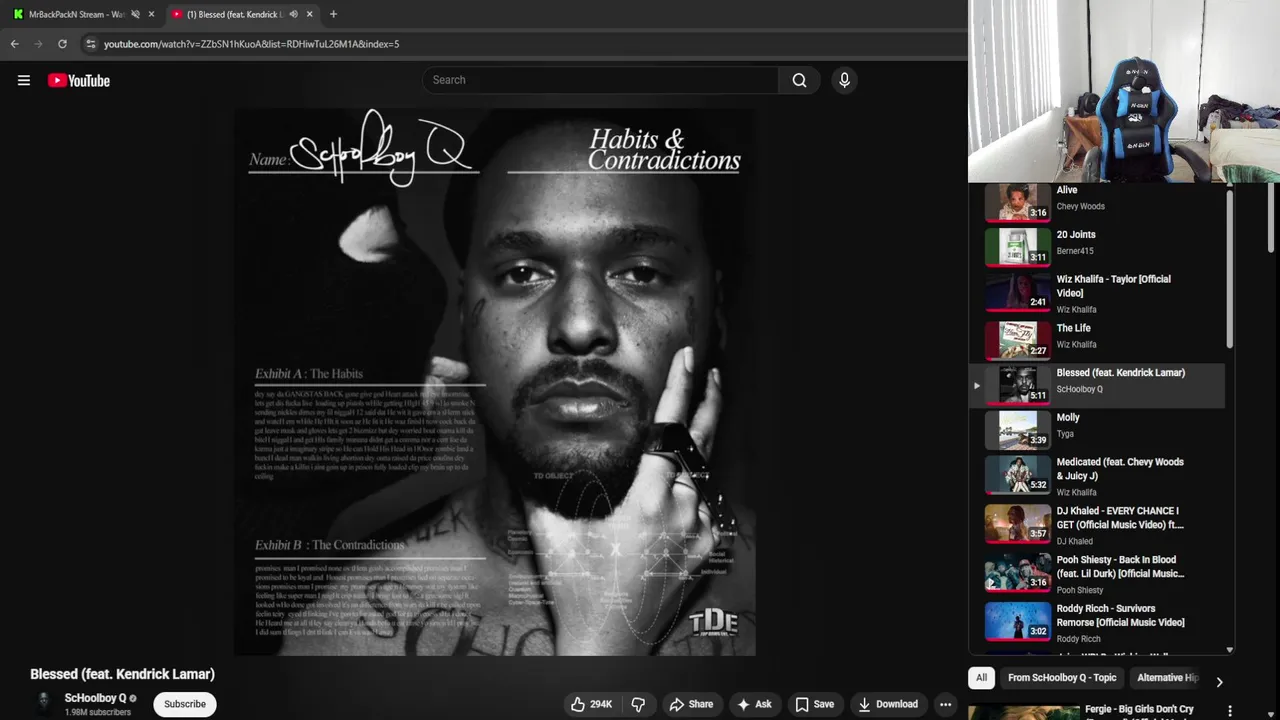Click the album art video player
1280x720 pixels.
[x=495, y=382]
